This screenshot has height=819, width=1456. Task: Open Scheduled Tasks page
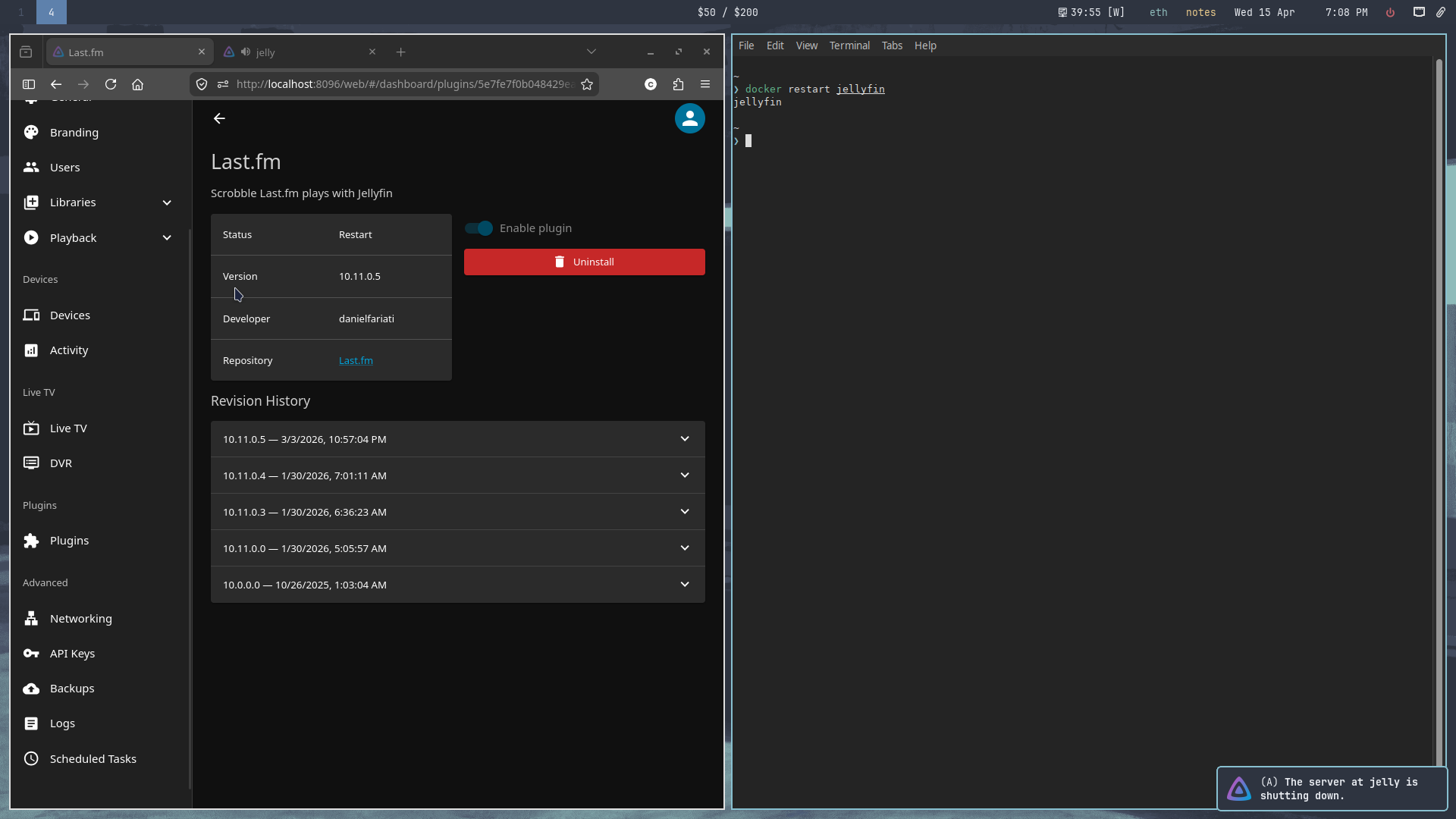click(99, 758)
